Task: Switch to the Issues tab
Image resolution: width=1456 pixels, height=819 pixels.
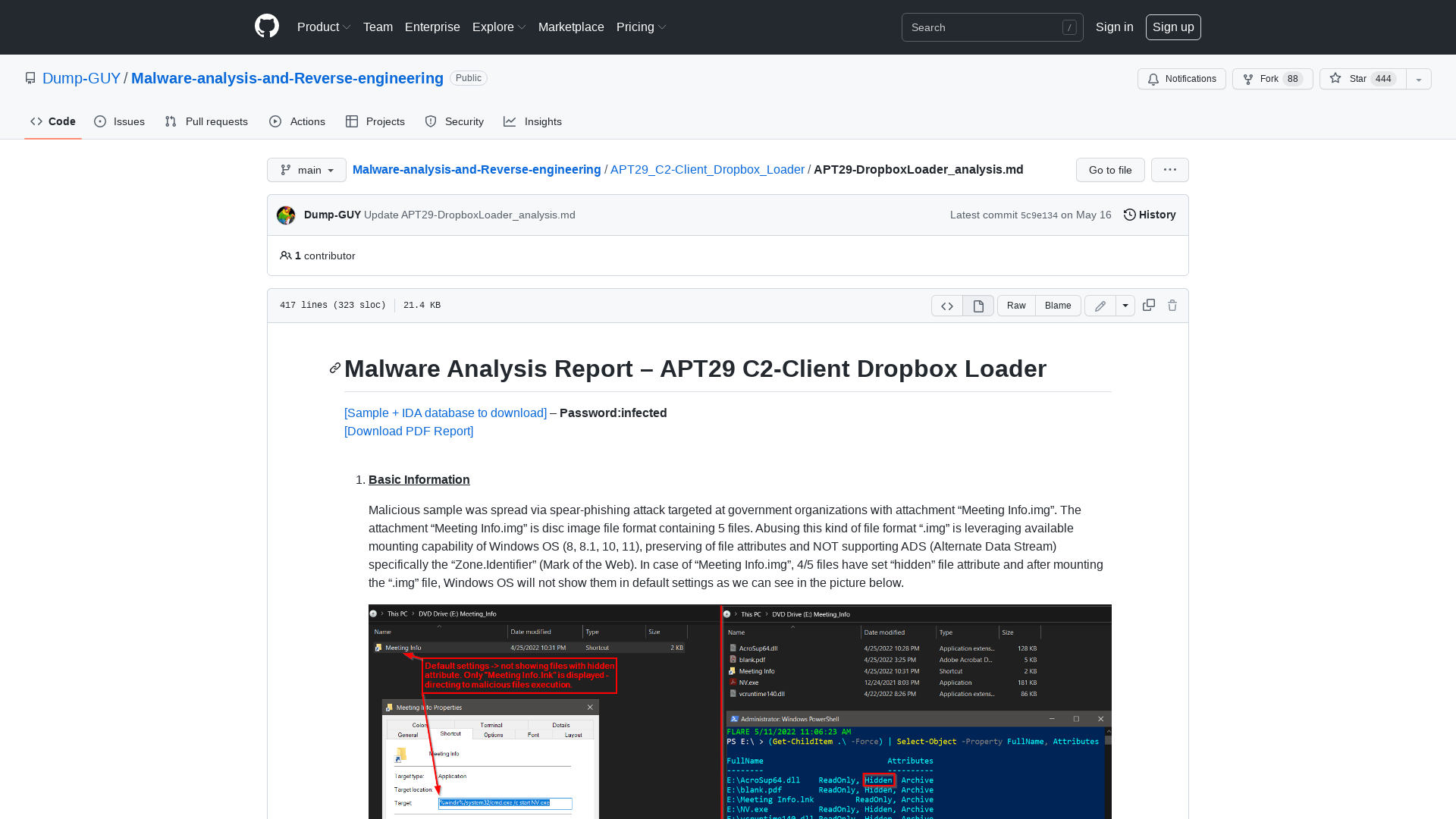Action: 120,121
